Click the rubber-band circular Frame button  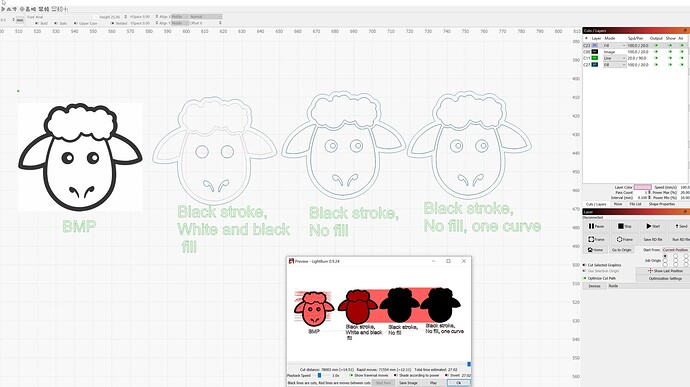tap(624, 239)
